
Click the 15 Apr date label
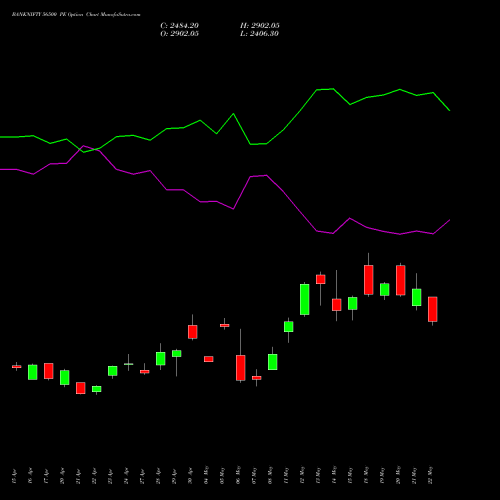pos(14,476)
